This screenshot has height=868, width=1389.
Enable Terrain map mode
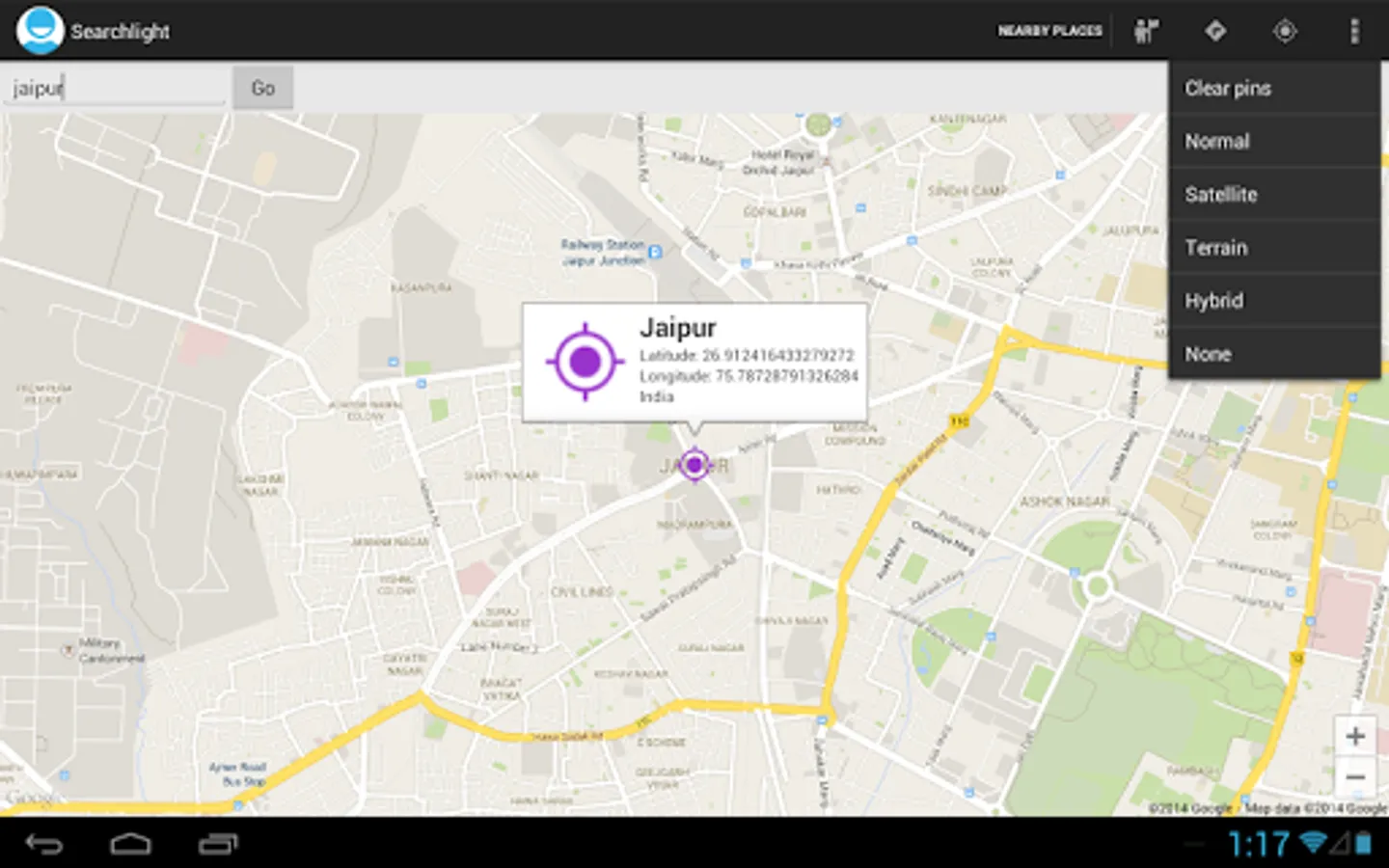point(1215,248)
